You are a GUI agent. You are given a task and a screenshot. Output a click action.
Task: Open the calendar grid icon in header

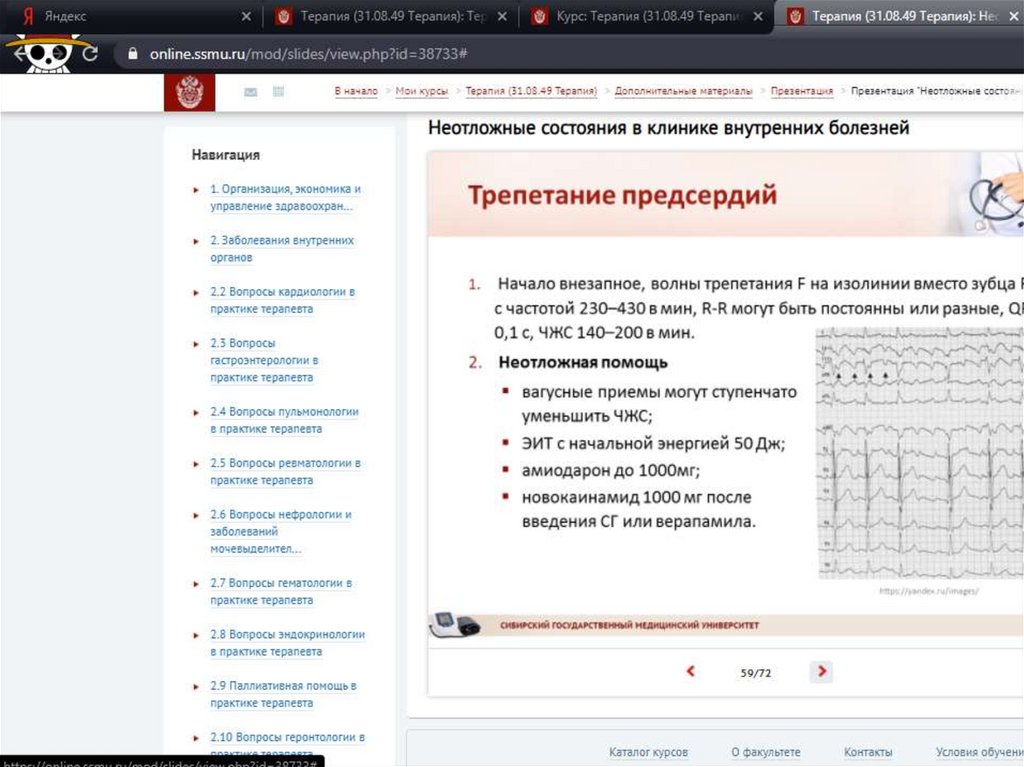(x=278, y=91)
